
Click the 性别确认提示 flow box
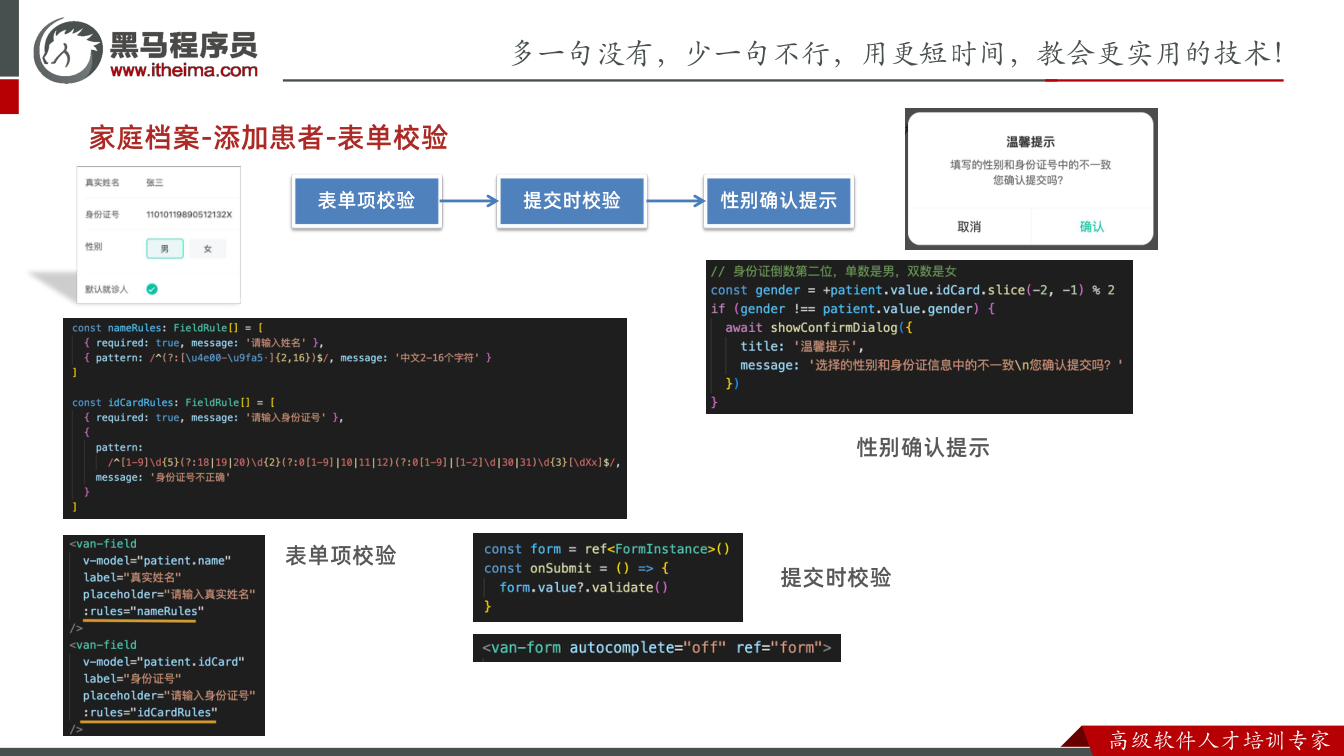(x=778, y=200)
